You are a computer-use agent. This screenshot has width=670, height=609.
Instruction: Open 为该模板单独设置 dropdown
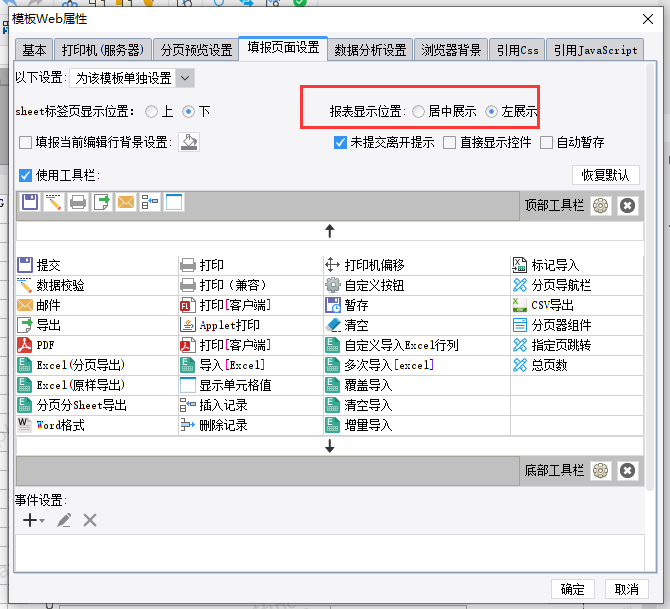pyautogui.click(x=132, y=78)
